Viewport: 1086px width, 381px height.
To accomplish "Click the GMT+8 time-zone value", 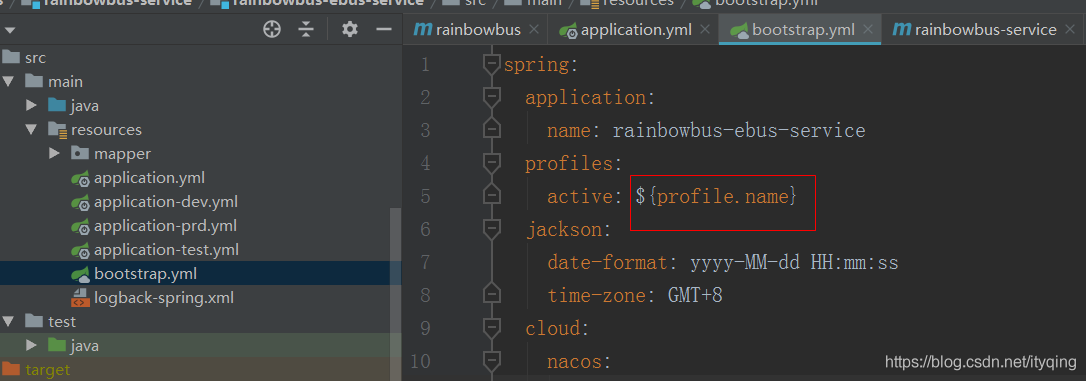I will pos(695,296).
